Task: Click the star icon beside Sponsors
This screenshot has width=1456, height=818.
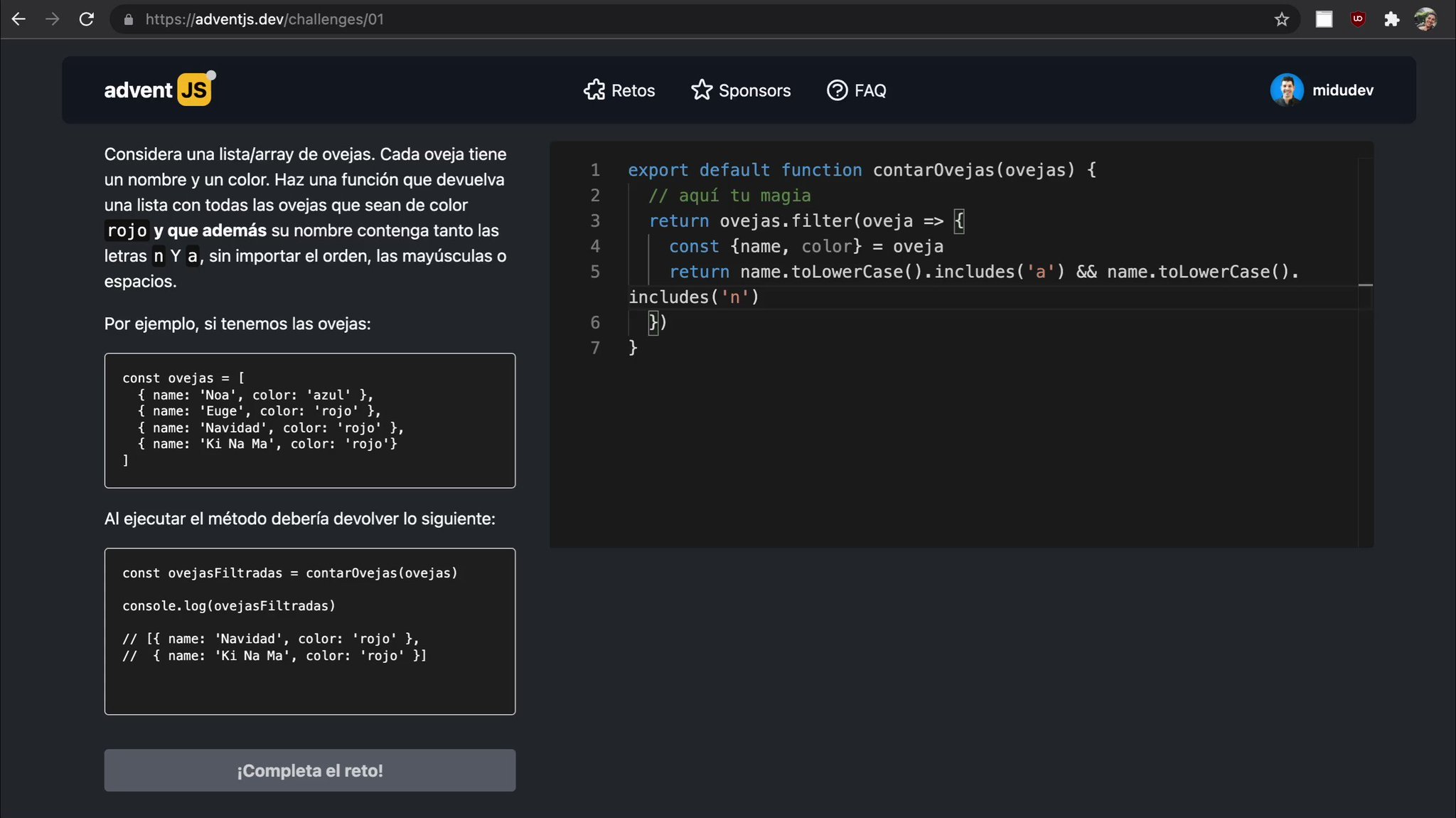Action: [702, 90]
